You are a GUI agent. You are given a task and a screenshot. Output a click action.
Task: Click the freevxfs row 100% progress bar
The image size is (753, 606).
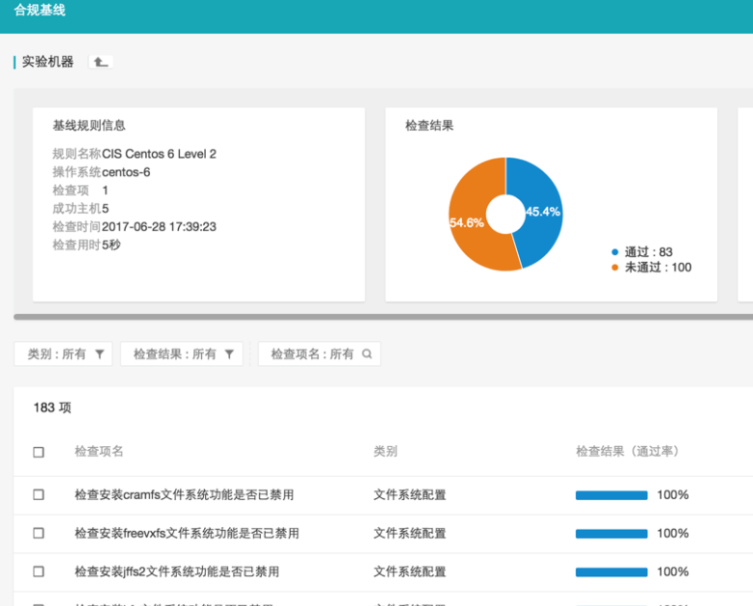pyautogui.click(x=611, y=533)
